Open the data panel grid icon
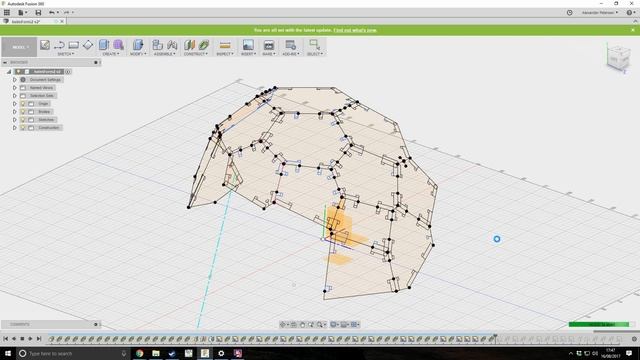The image size is (640, 360). (7, 12)
